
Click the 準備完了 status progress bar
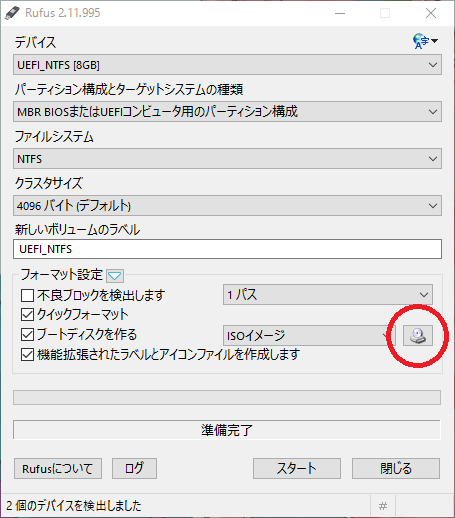coord(227,430)
